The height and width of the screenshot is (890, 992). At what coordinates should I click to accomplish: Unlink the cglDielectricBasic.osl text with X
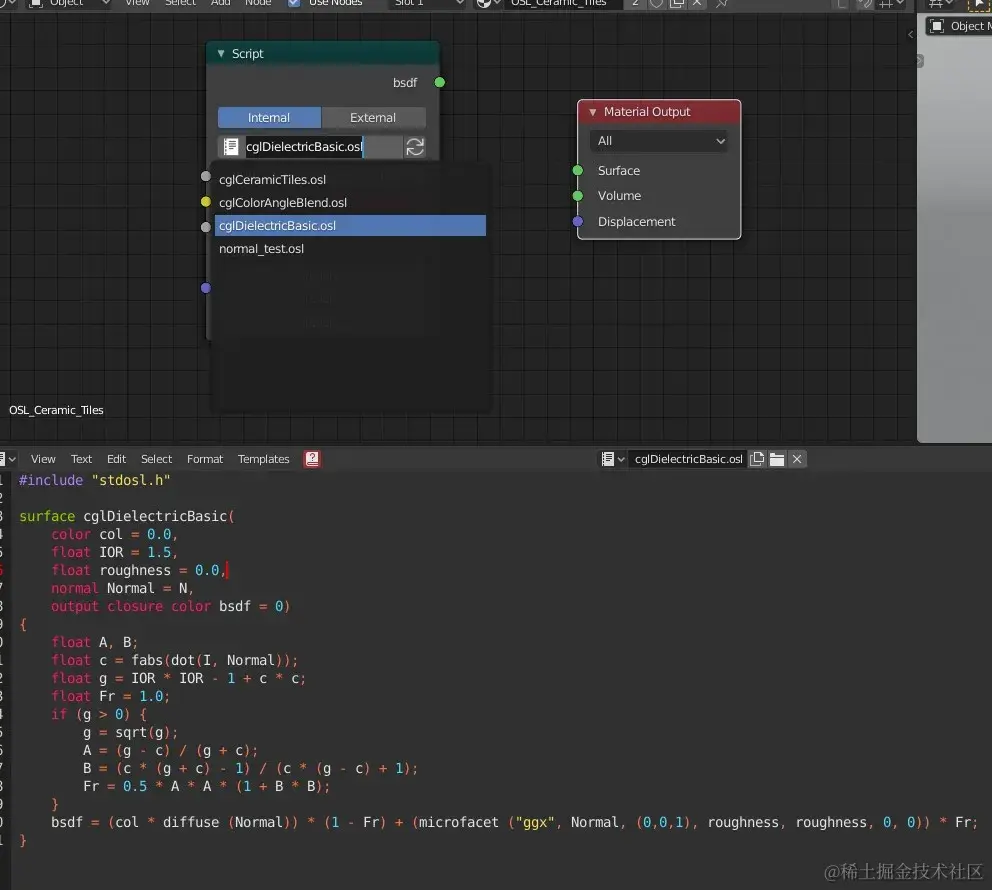[x=797, y=459]
